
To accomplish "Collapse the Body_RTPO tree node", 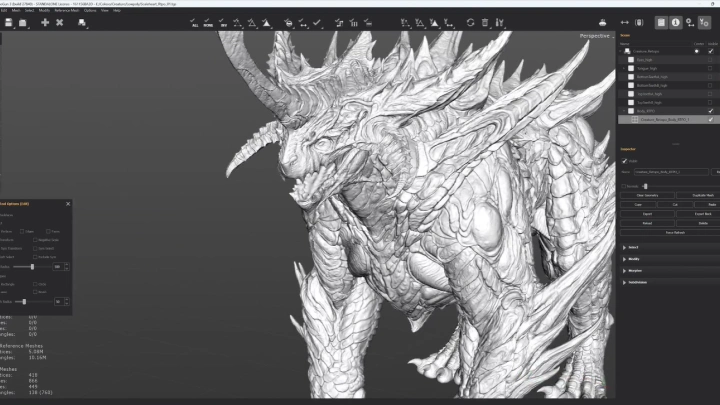I will [x=624, y=111].
